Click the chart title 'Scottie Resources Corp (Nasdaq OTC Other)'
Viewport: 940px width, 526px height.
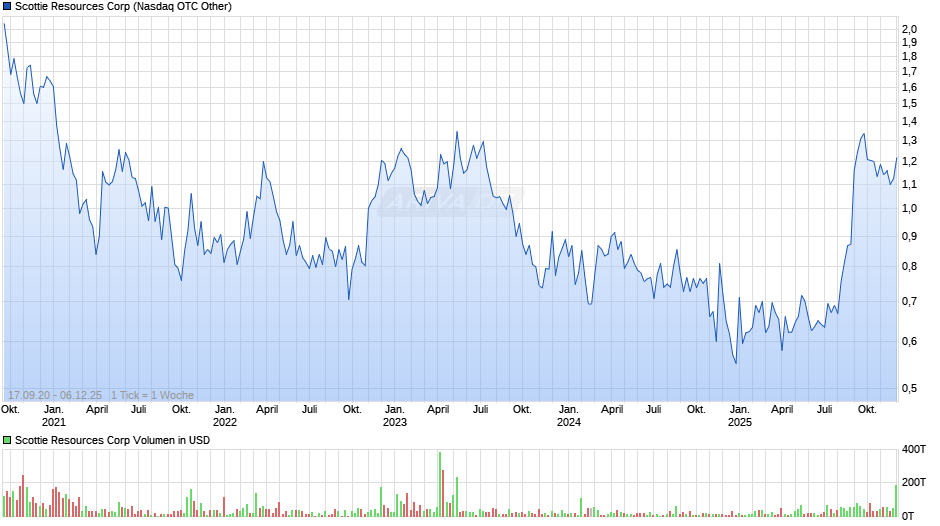[x=123, y=7]
